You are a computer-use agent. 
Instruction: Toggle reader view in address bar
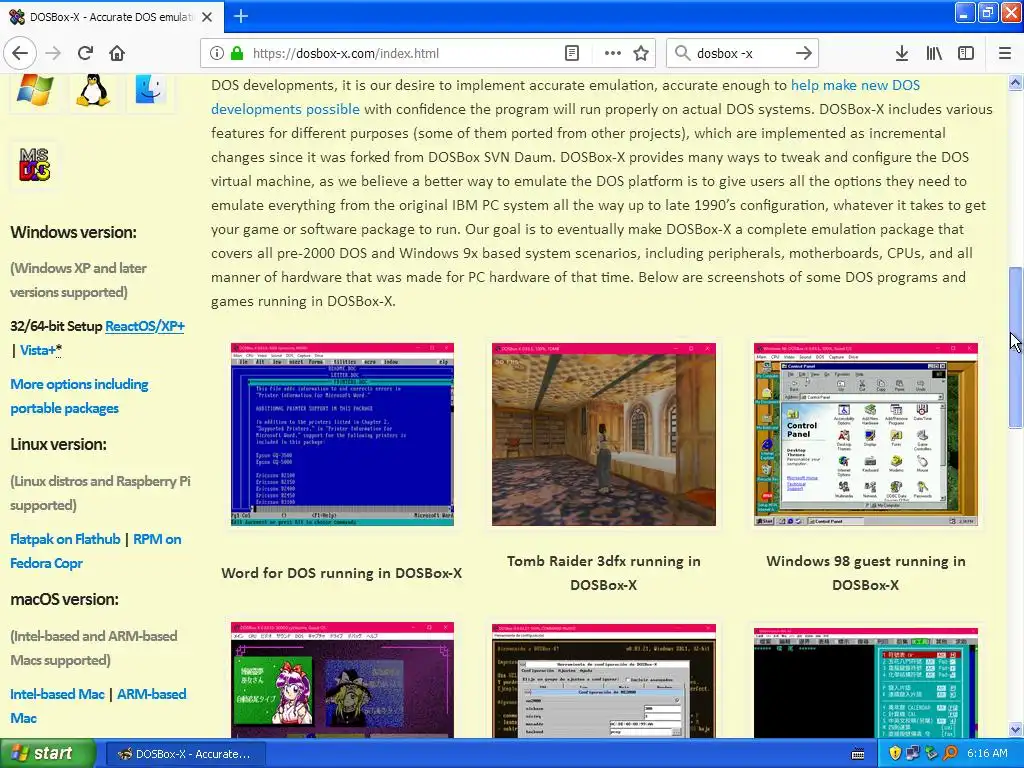[571, 54]
